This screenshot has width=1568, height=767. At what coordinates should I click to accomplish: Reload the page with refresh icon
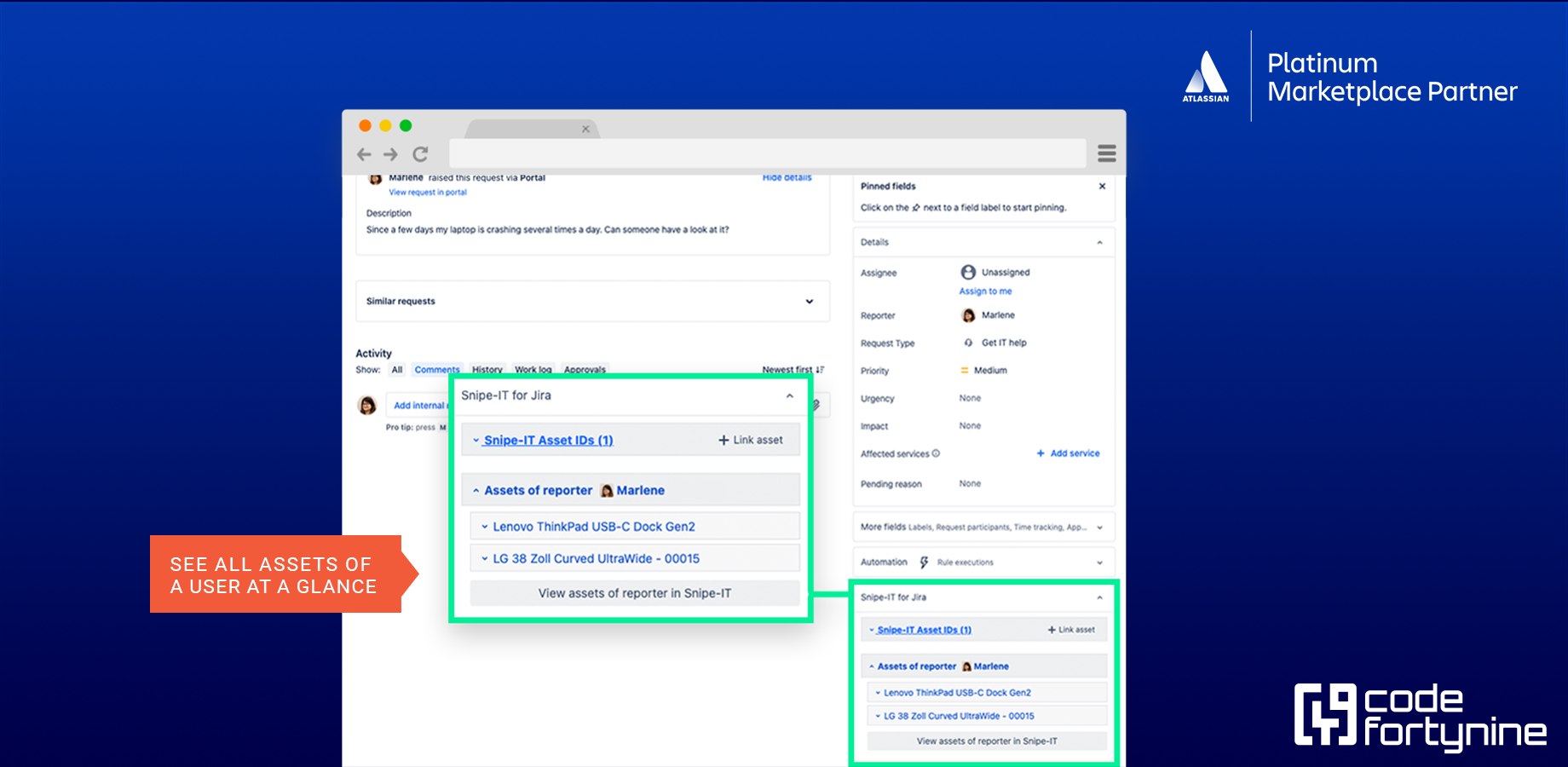420,154
